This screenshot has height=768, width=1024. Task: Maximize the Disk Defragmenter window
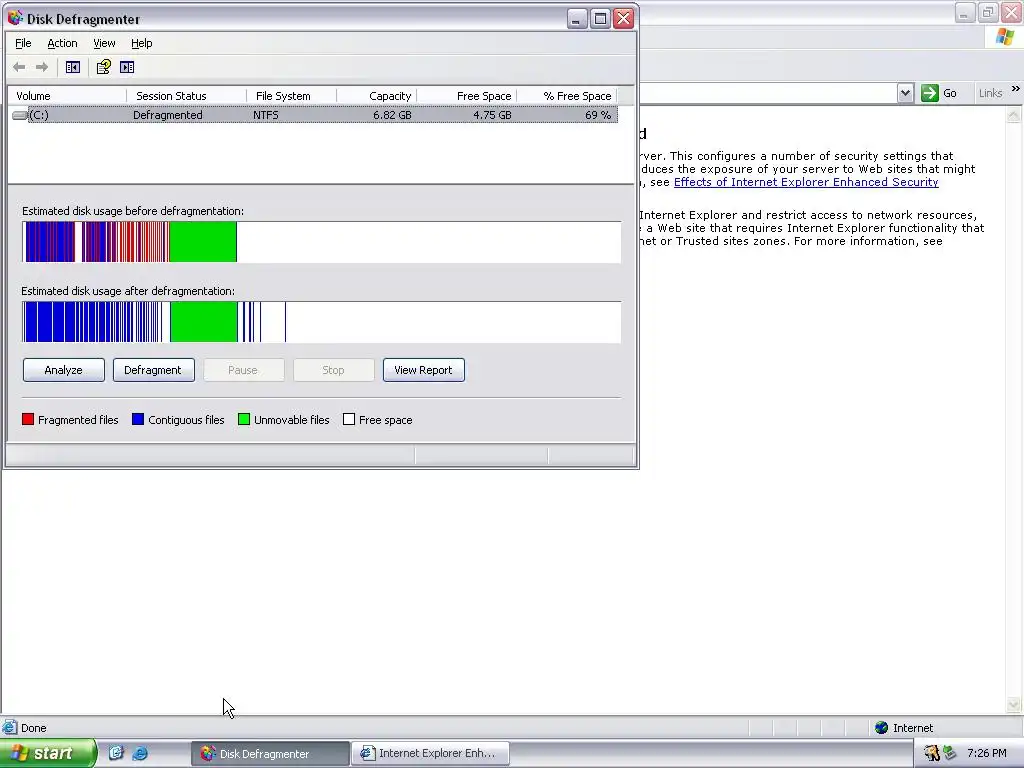(x=600, y=18)
